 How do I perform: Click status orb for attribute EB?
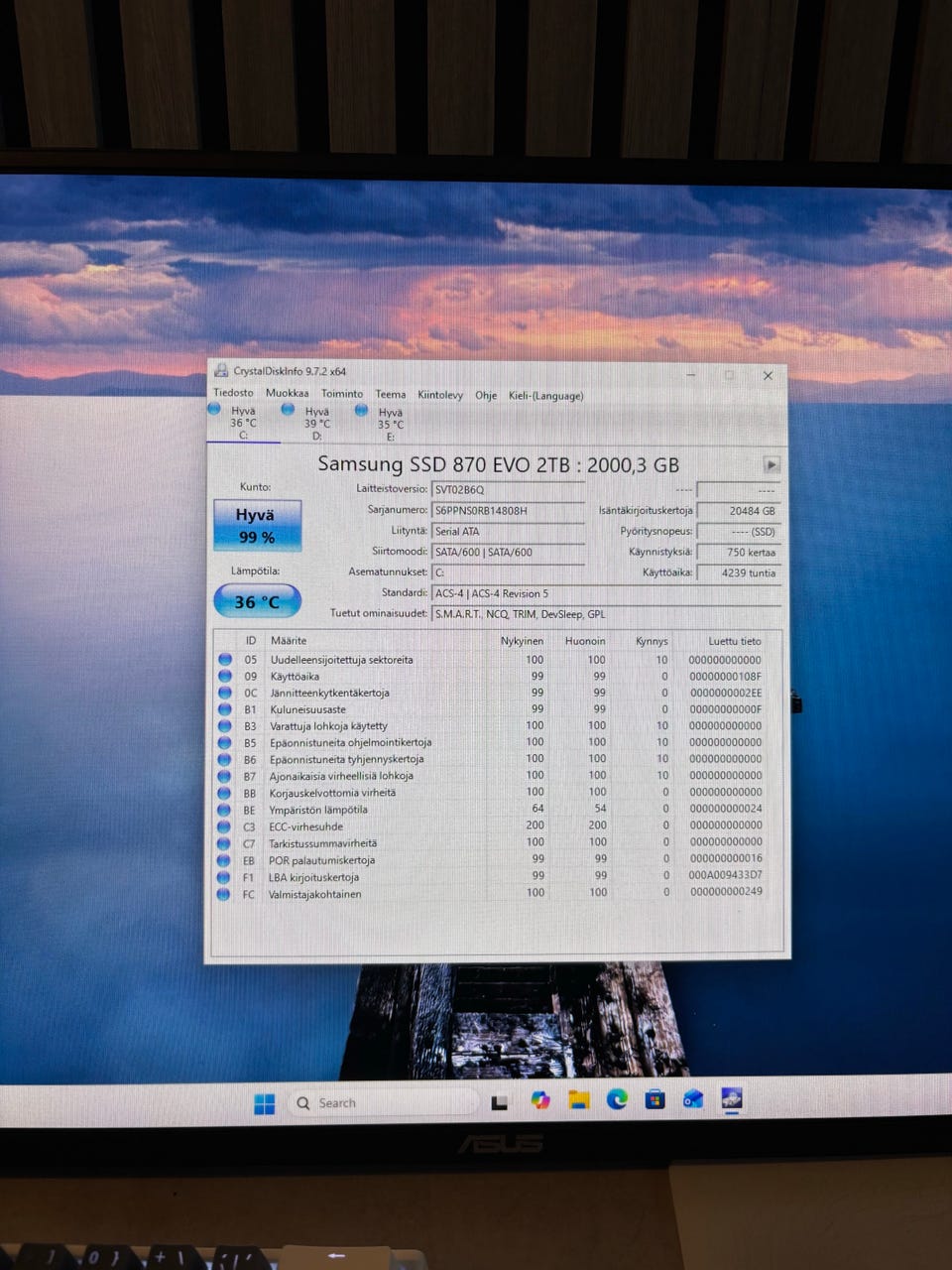click(224, 860)
